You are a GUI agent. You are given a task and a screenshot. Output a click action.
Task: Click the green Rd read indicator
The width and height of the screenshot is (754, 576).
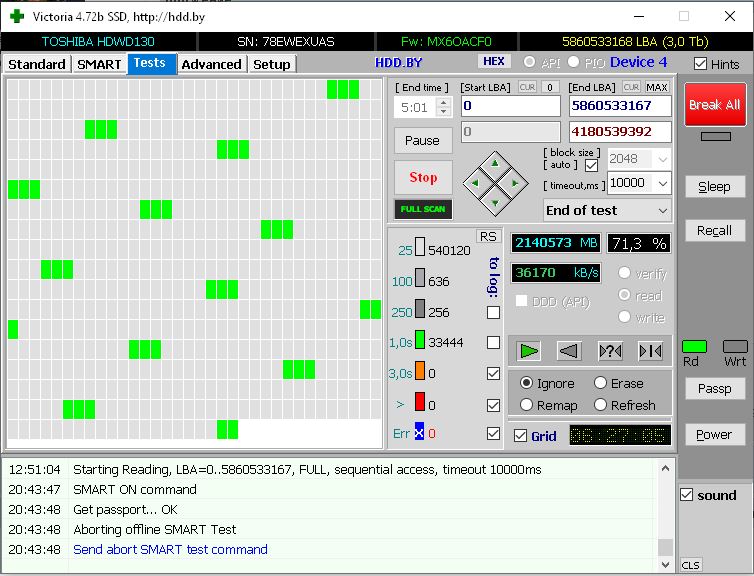694,346
